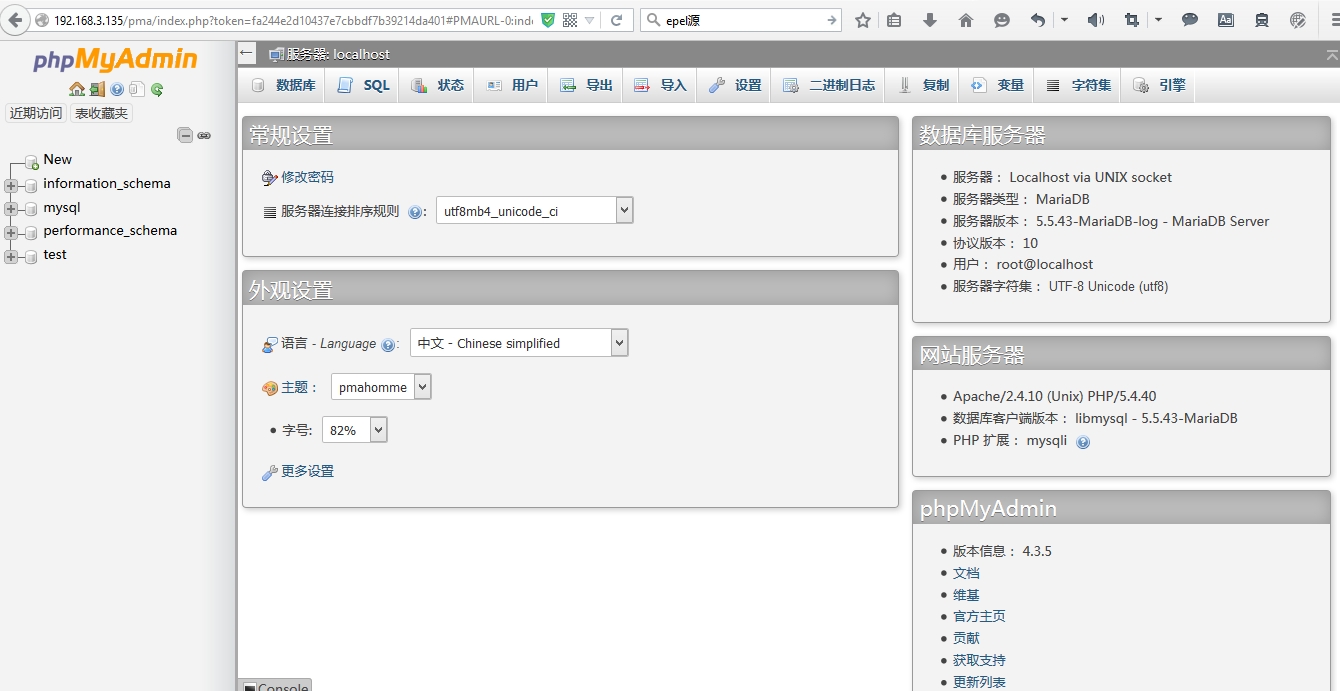
Task: Click the 更多设置 (More settings) link
Action: pos(307,471)
